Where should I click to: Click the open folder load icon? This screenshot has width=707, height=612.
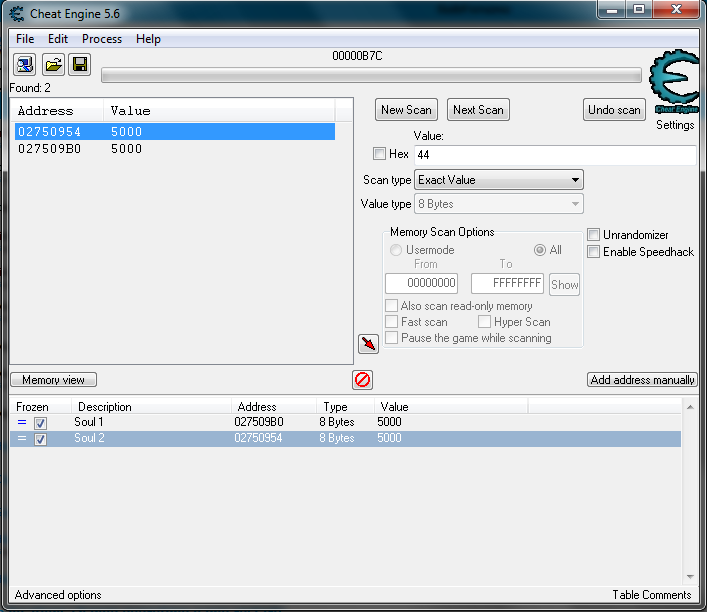[53, 65]
